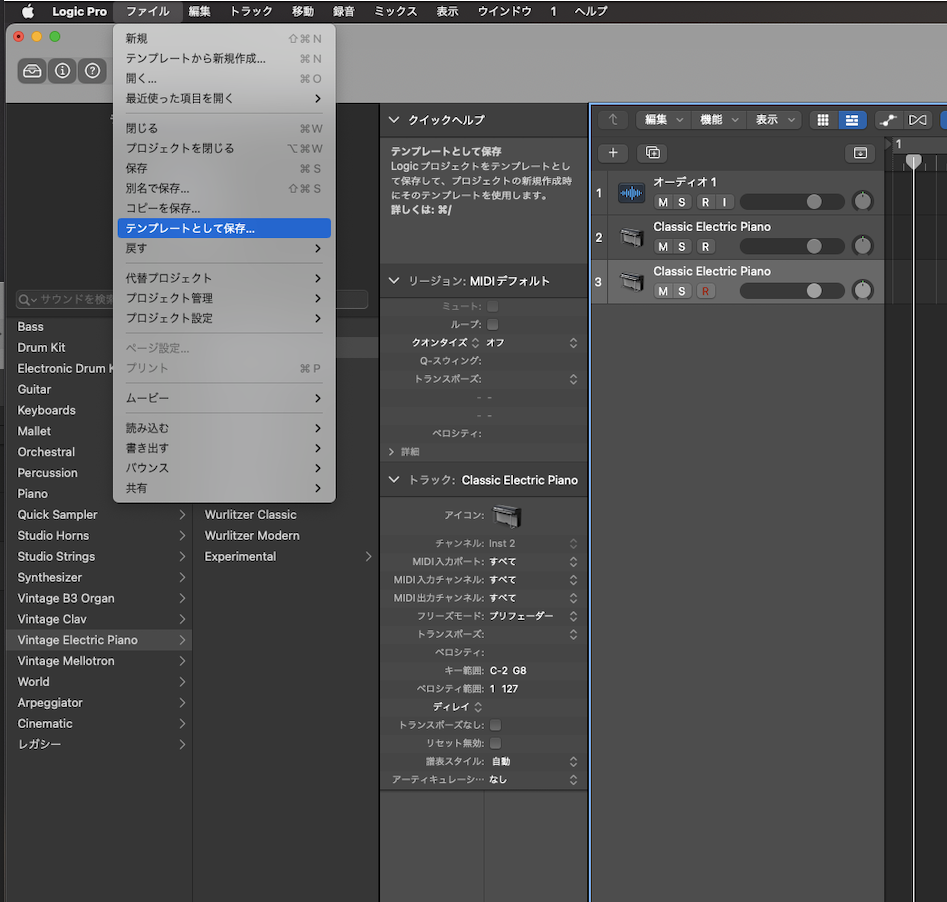This screenshot has height=902, width=947.
Task: Disable record-enable R on track 3
Action: click(x=704, y=290)
